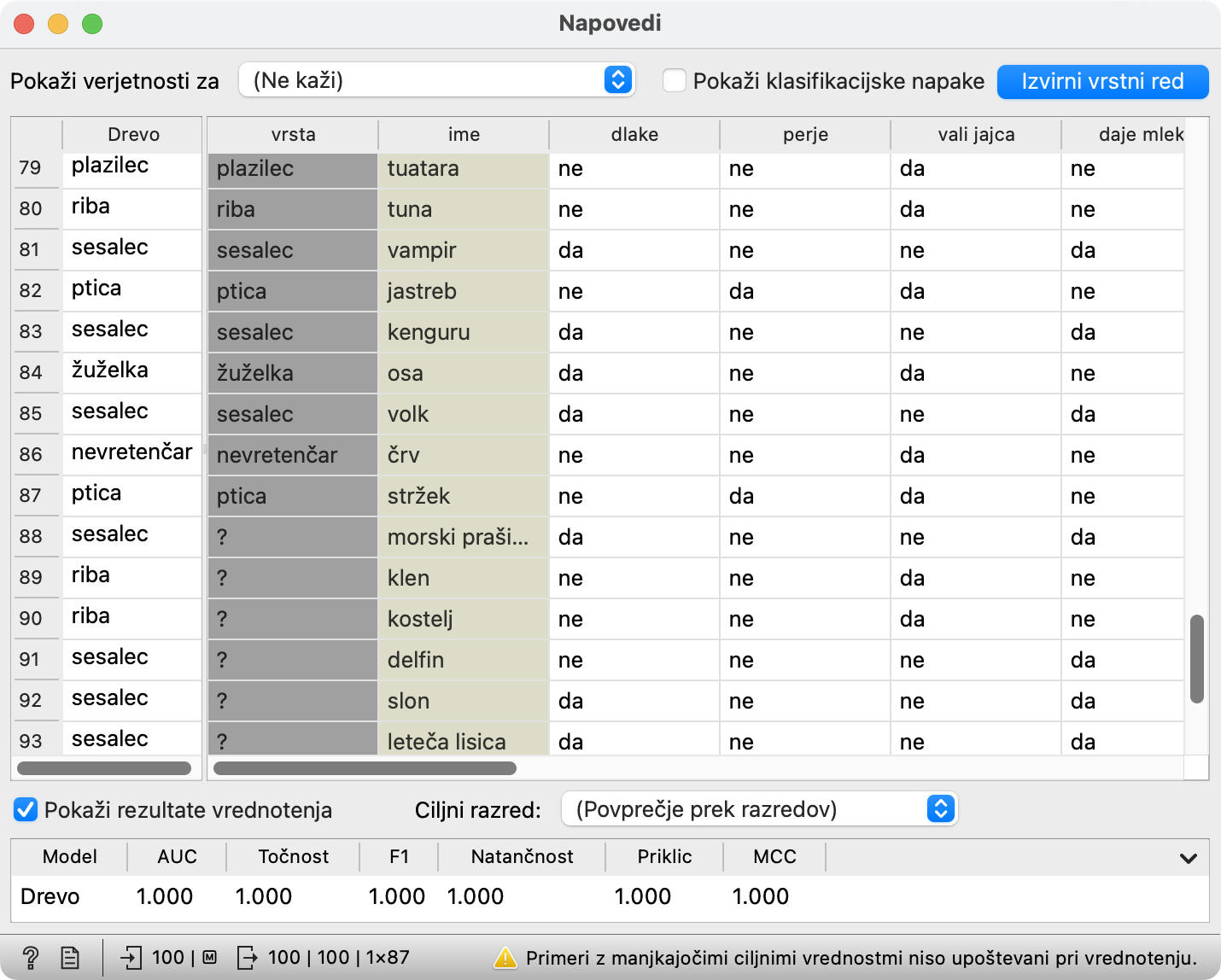
Task: Click the data table horizontal scrollbar
Action: click(365, 768)
